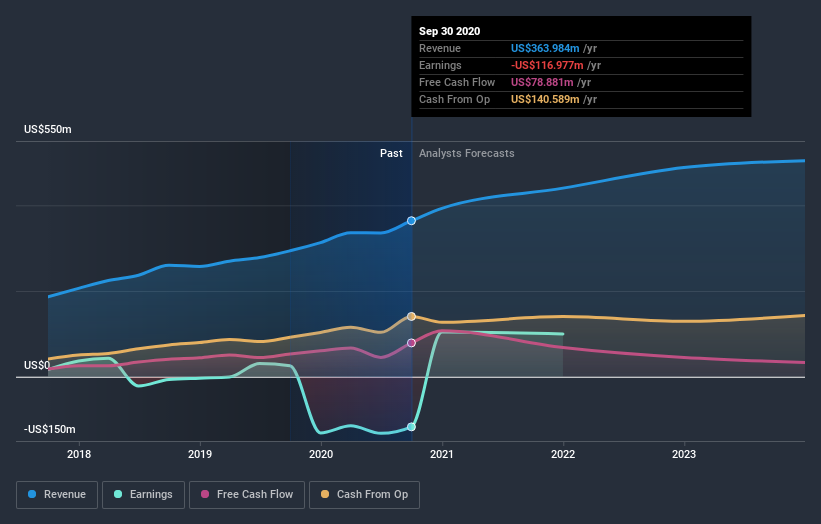The image size is (821, 524).
Task: Toggle the Revenue legend button
Action: [x=57, y=495]
